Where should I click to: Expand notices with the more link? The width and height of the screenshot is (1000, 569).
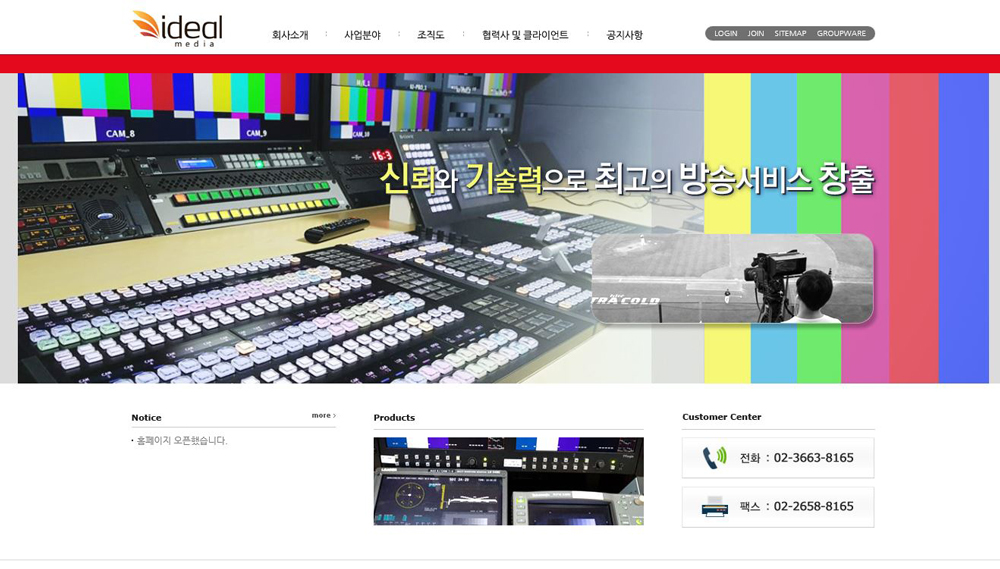[x=323, y=415]
